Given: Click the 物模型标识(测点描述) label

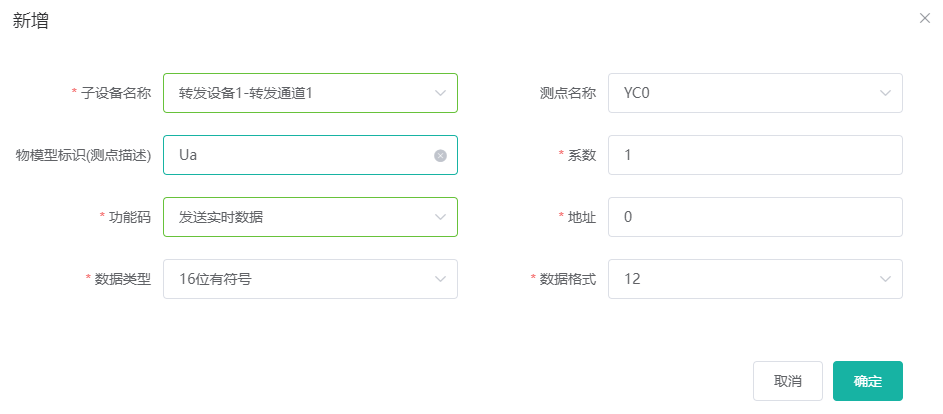Looking at the screenshot, I should 83,155.
